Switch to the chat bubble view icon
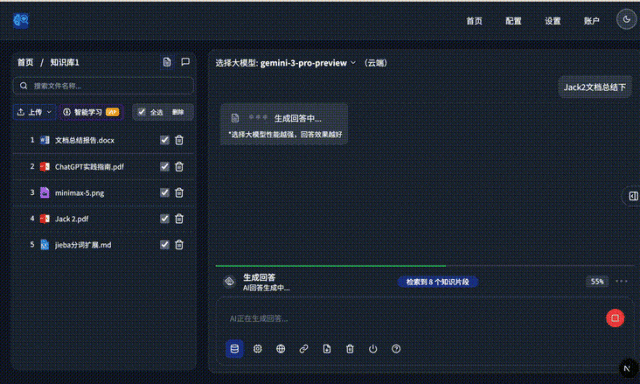Screen dimensions: 640x384 click(x=185, y=62)
